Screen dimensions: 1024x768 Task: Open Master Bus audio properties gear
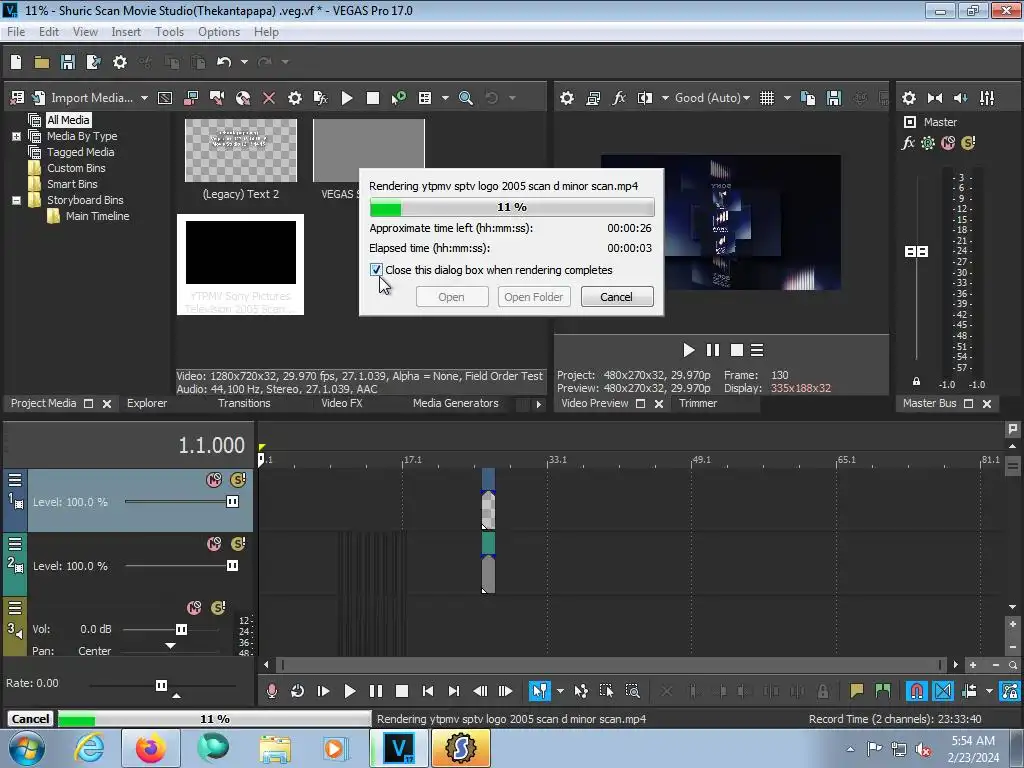click(x=908, y=98)
